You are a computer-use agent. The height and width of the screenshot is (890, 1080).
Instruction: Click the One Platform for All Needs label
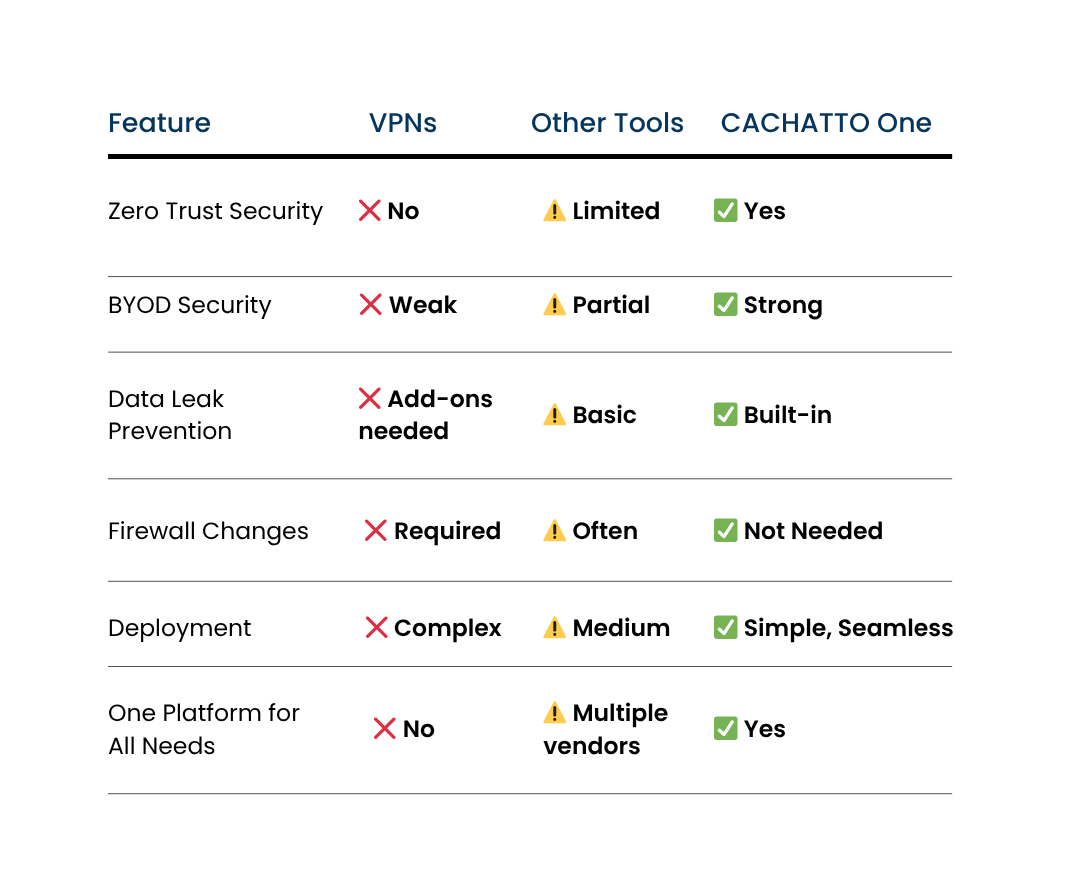pyautogui.click(x=203, y=729)
